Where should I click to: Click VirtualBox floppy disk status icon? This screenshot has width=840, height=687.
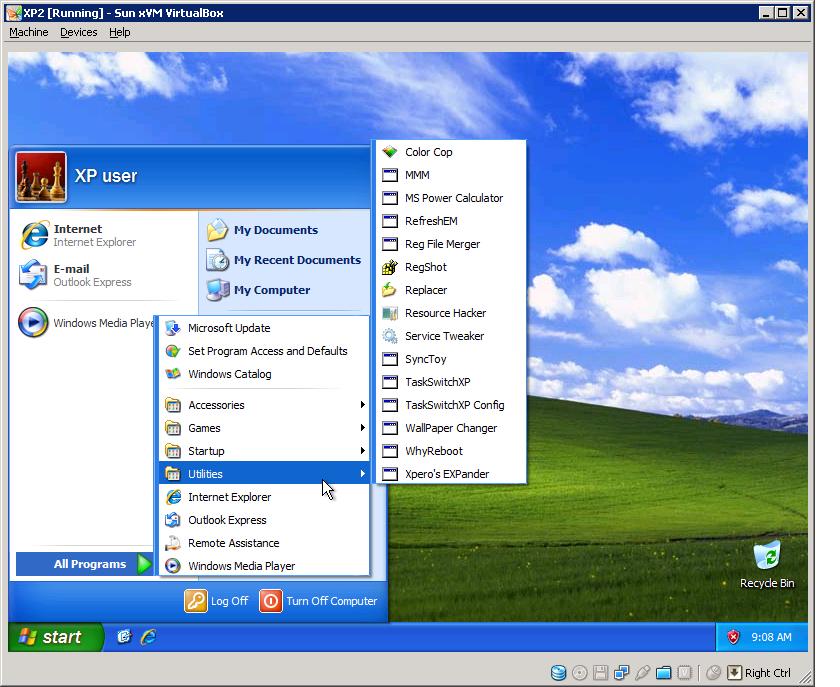(x=601, y=673)
